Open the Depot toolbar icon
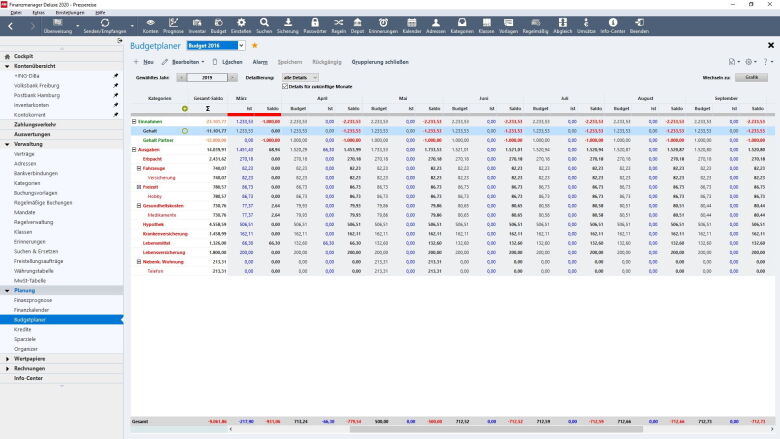780x439 pixels. pos(359,24)
